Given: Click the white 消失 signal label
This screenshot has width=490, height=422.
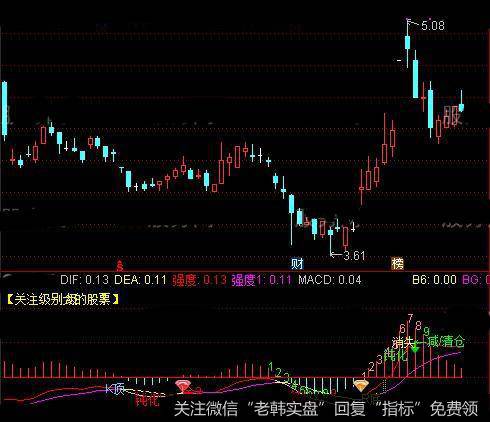Looking at the screenshot, I should coord(402,342).
